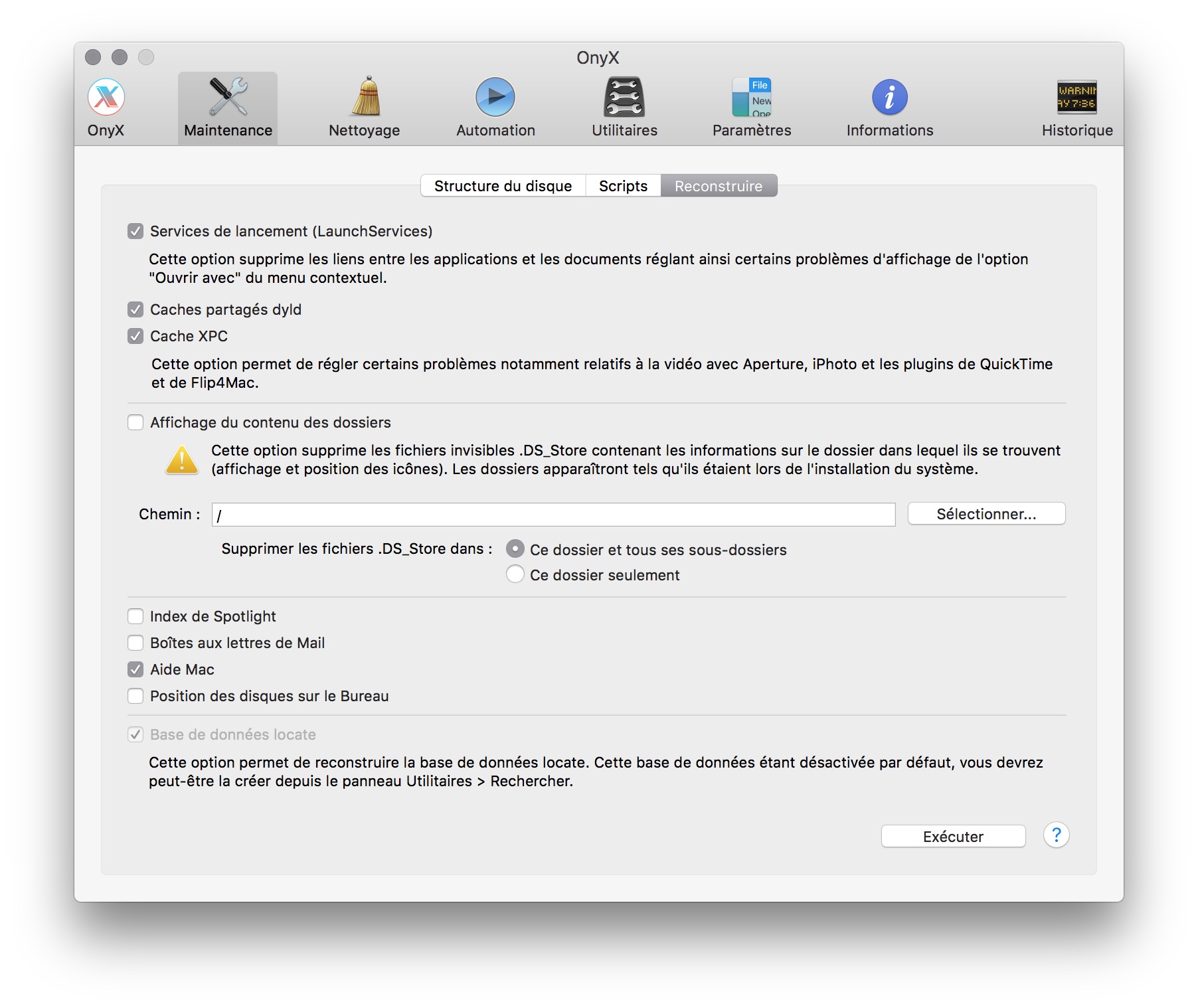Open the Automation play icon
The width and height of the screenshot is (1198, 1008).
[x=495, y=98]
